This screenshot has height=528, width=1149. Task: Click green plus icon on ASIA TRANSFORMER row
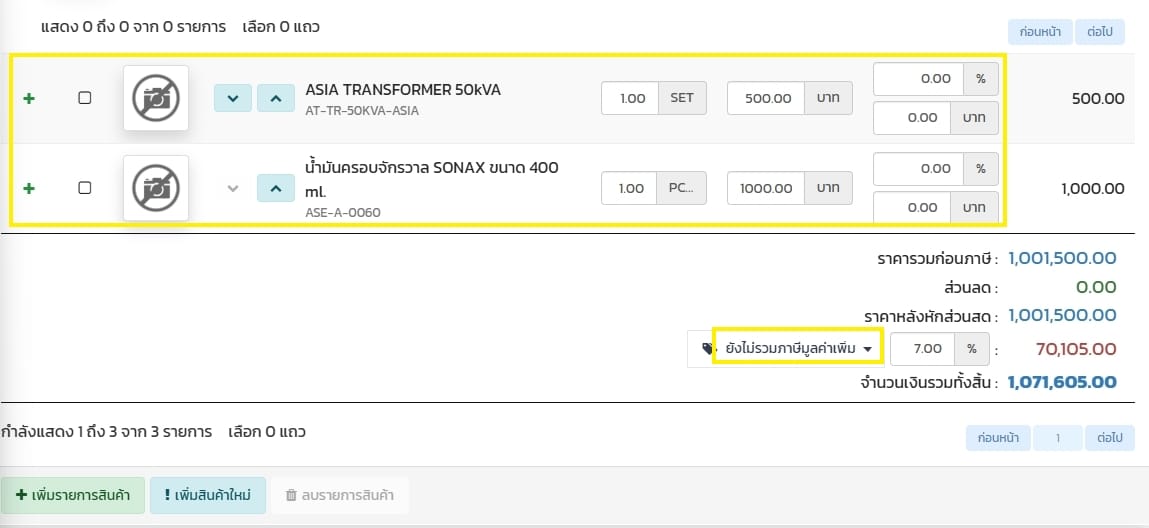[28, 98]
